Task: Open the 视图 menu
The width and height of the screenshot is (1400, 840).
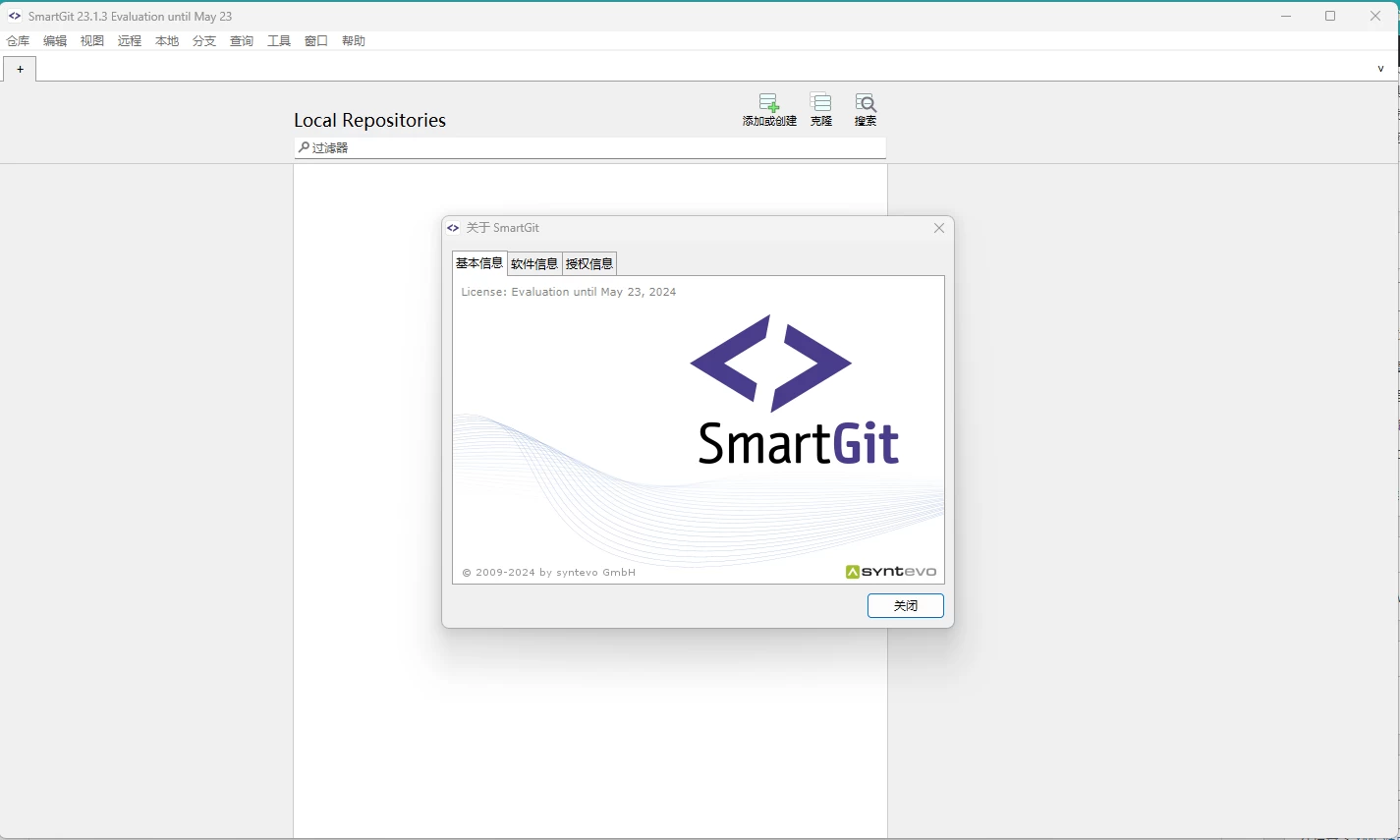Action: coord(92,41)
